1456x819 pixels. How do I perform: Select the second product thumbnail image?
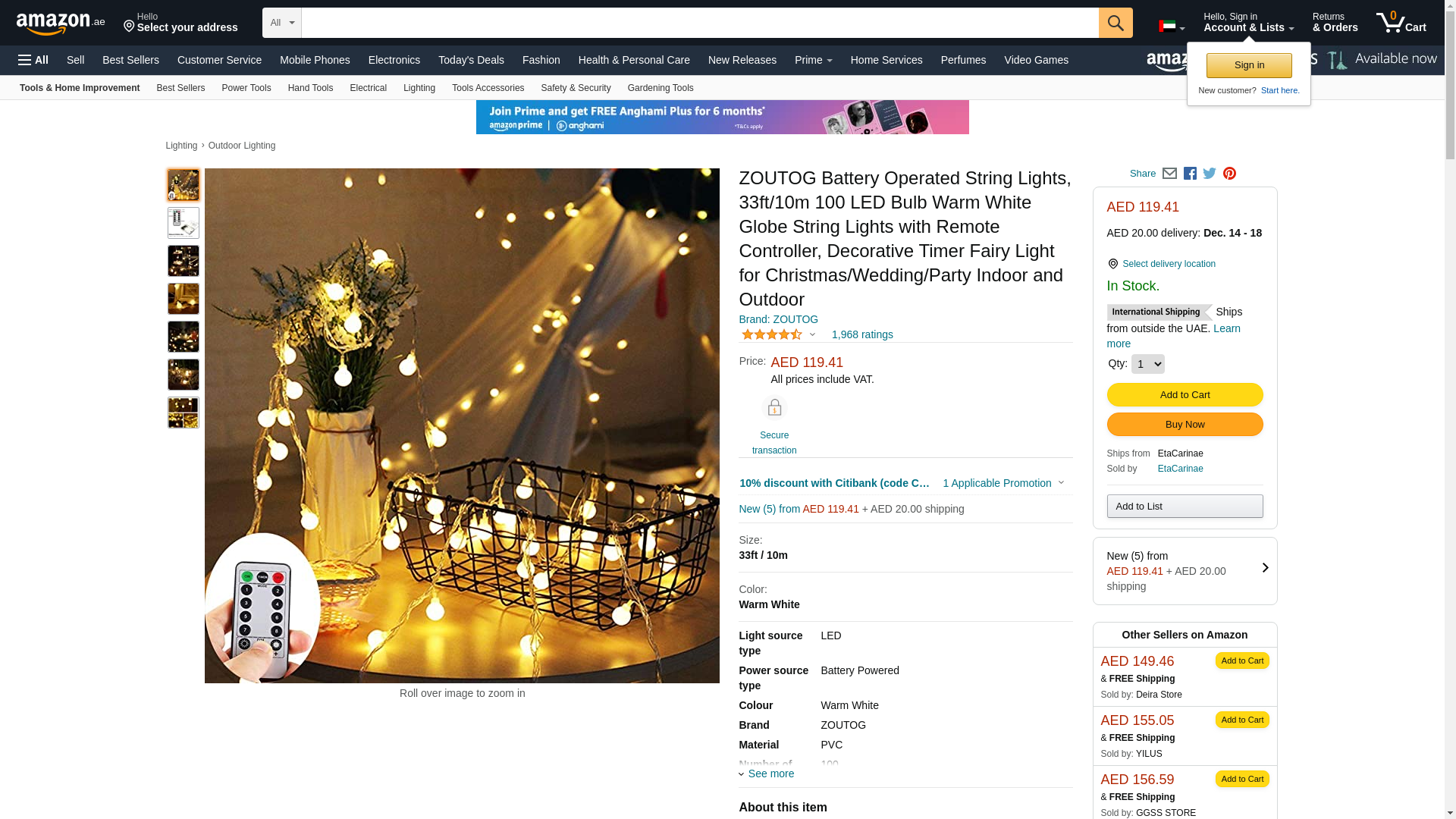(x=184, y=223)
